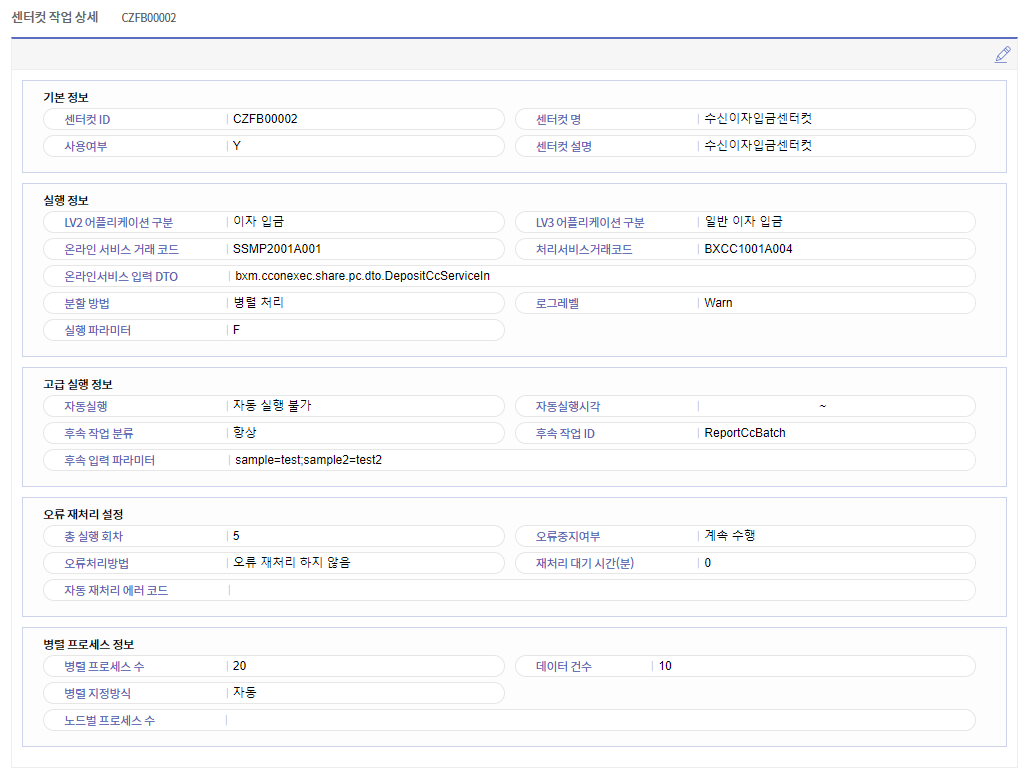Select the BXCC1001A004 처리서비스거래코드 value

click(x=748, y=249)
